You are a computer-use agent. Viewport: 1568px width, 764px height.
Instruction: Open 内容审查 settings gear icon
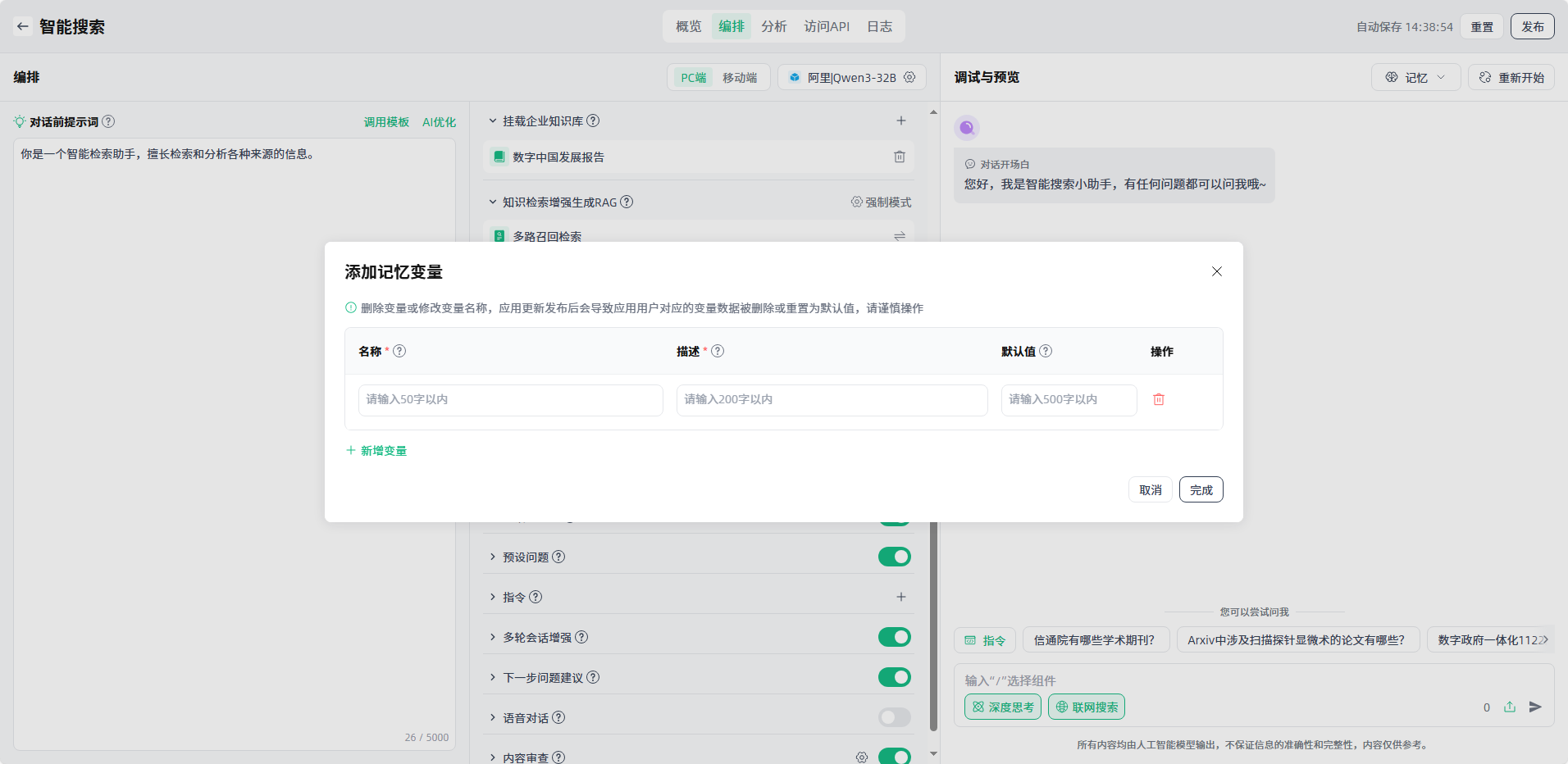click(861, 757)
